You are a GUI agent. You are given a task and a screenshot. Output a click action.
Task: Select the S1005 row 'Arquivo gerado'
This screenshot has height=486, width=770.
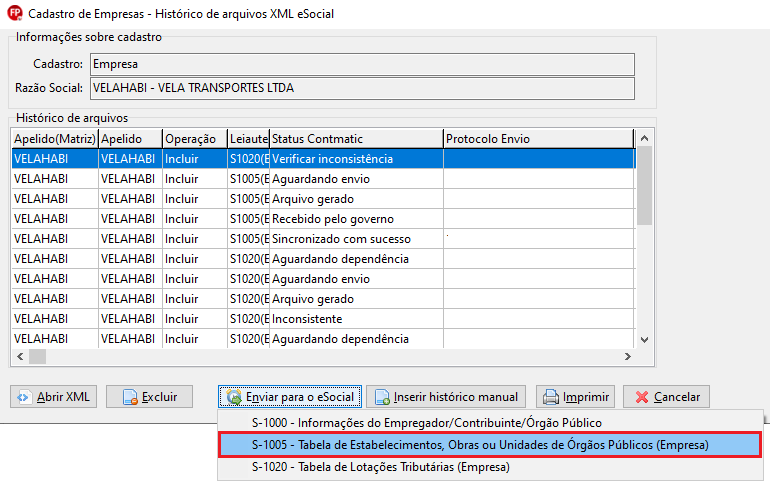coord(324,199)
